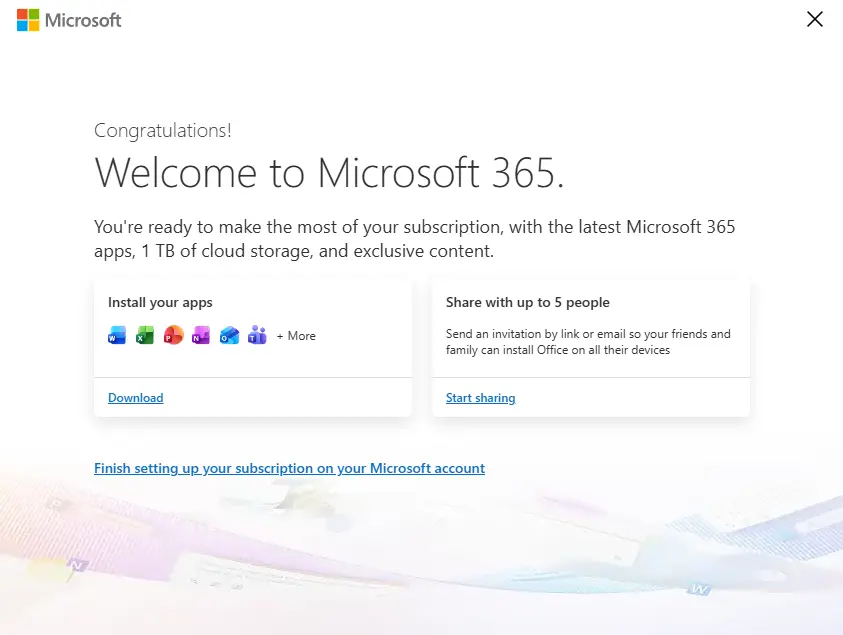Click the "Congratulations!" text

pyautogui.click(x=162, y=131)
